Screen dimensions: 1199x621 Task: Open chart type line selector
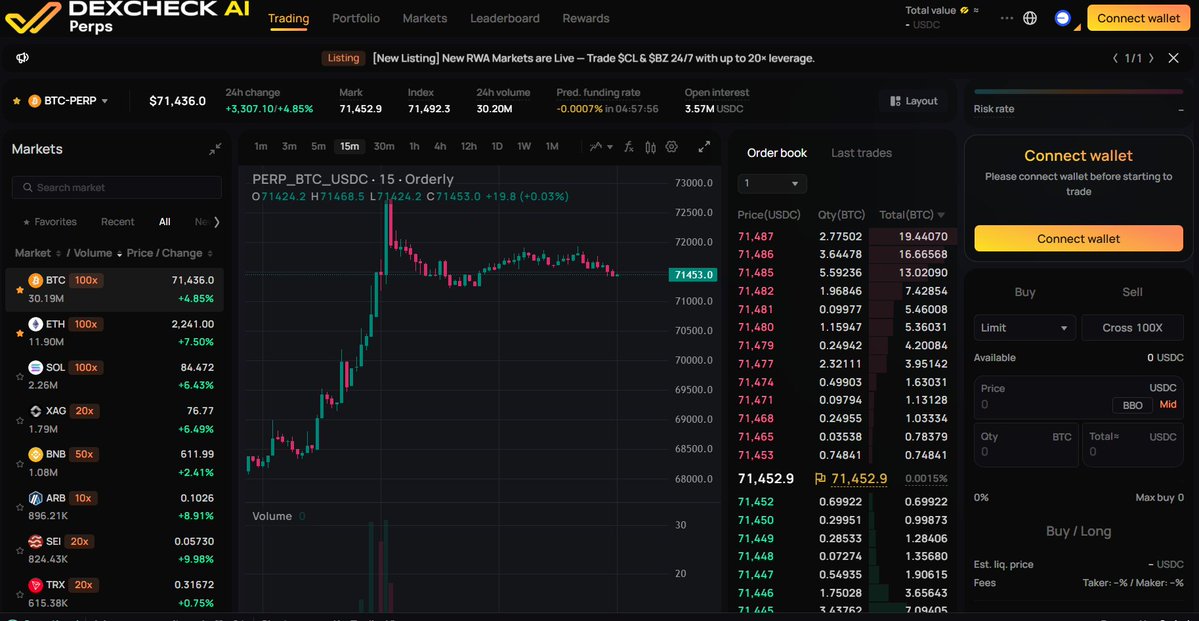(x=600, y=147)
